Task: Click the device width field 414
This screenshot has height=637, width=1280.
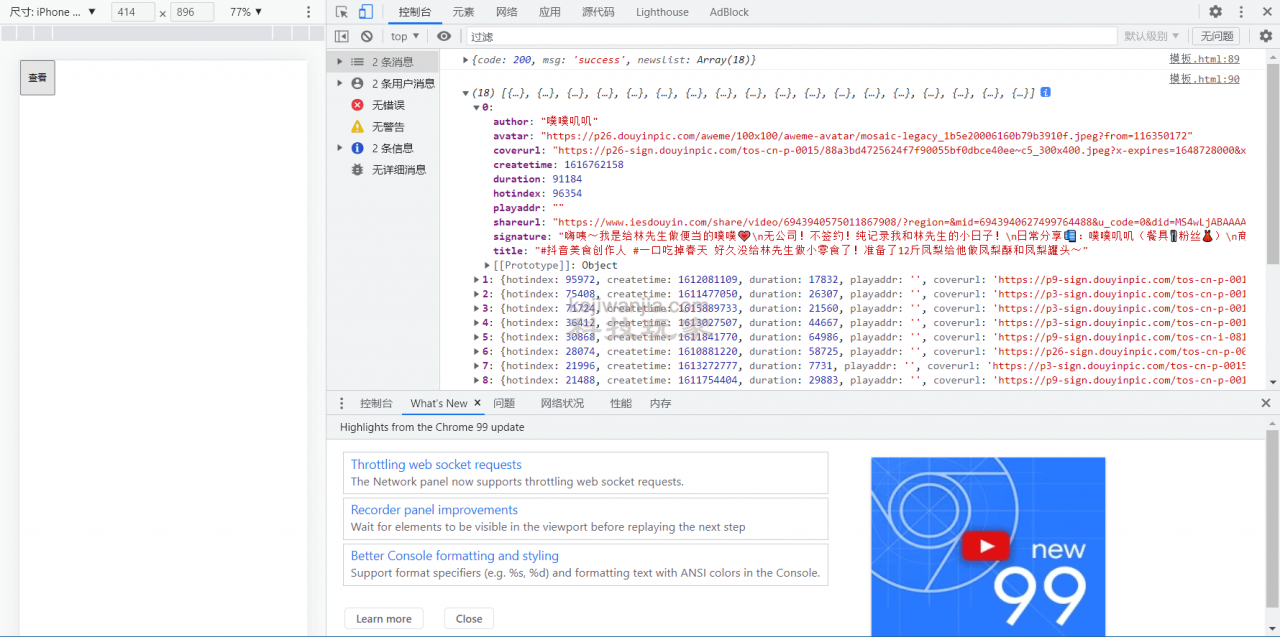Action: coord(133,12)
